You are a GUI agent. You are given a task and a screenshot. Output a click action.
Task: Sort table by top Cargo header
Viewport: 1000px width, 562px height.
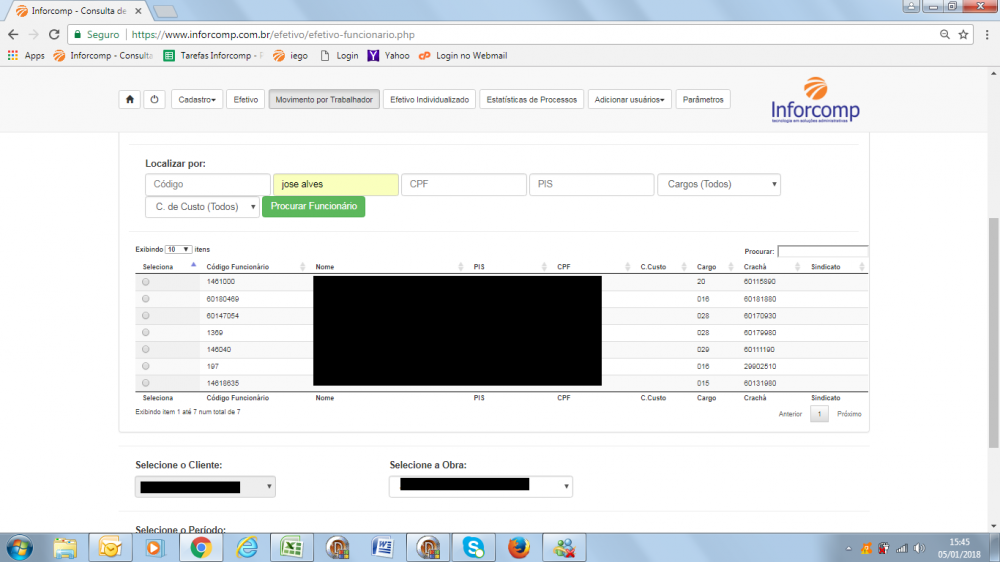pos(706,267)
